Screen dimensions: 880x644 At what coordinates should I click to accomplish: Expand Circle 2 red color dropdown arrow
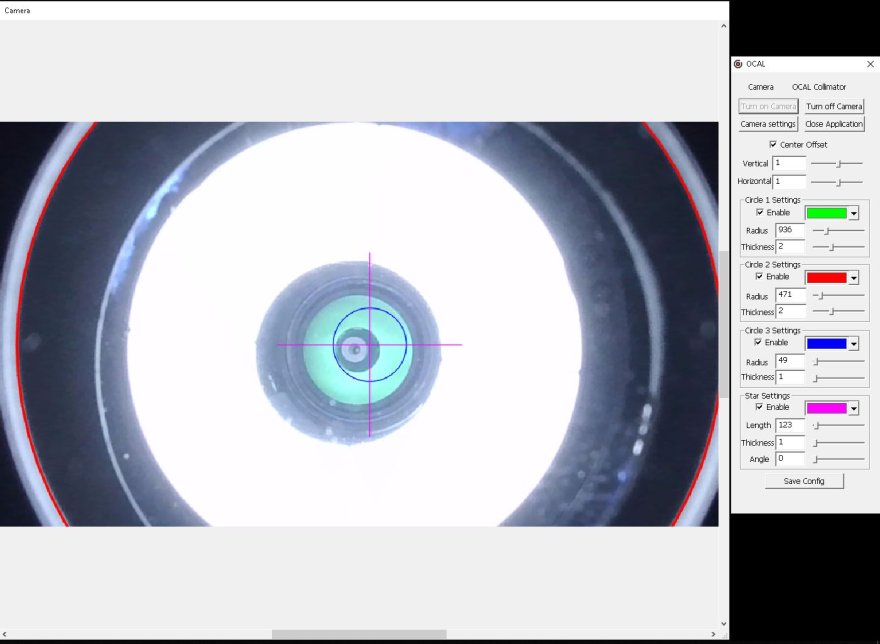click(x=853, y=278)
